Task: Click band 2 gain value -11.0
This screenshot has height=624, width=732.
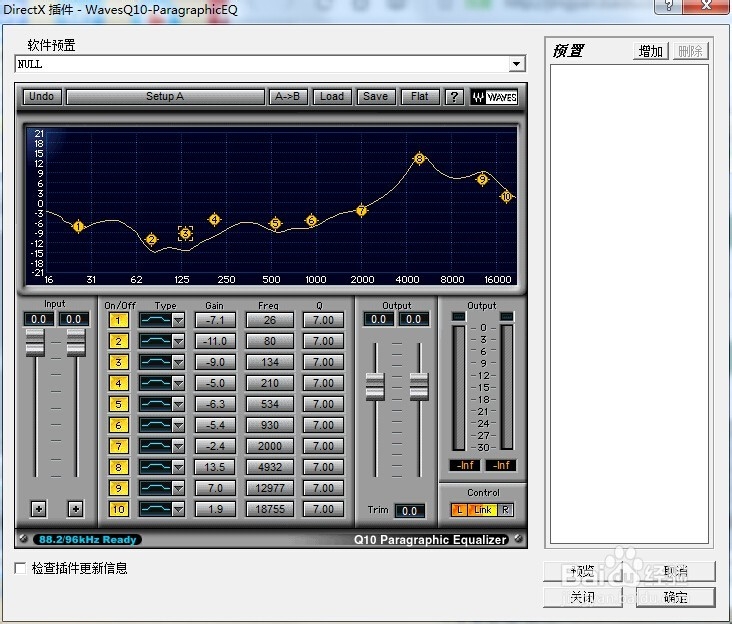Action: 215,341
